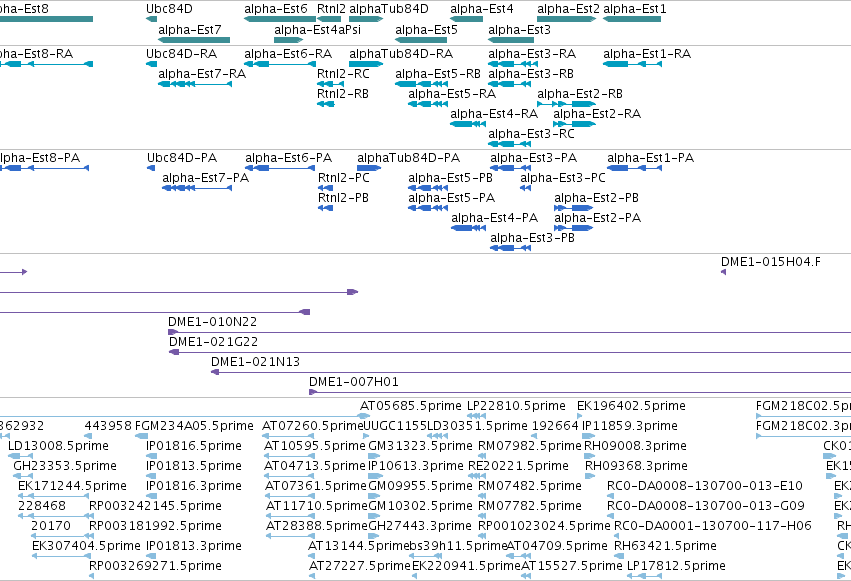The height and width of the screenshot is (581, 851).
Task: Open transcript alphaTub84D-RA
Action: (401, 54)
